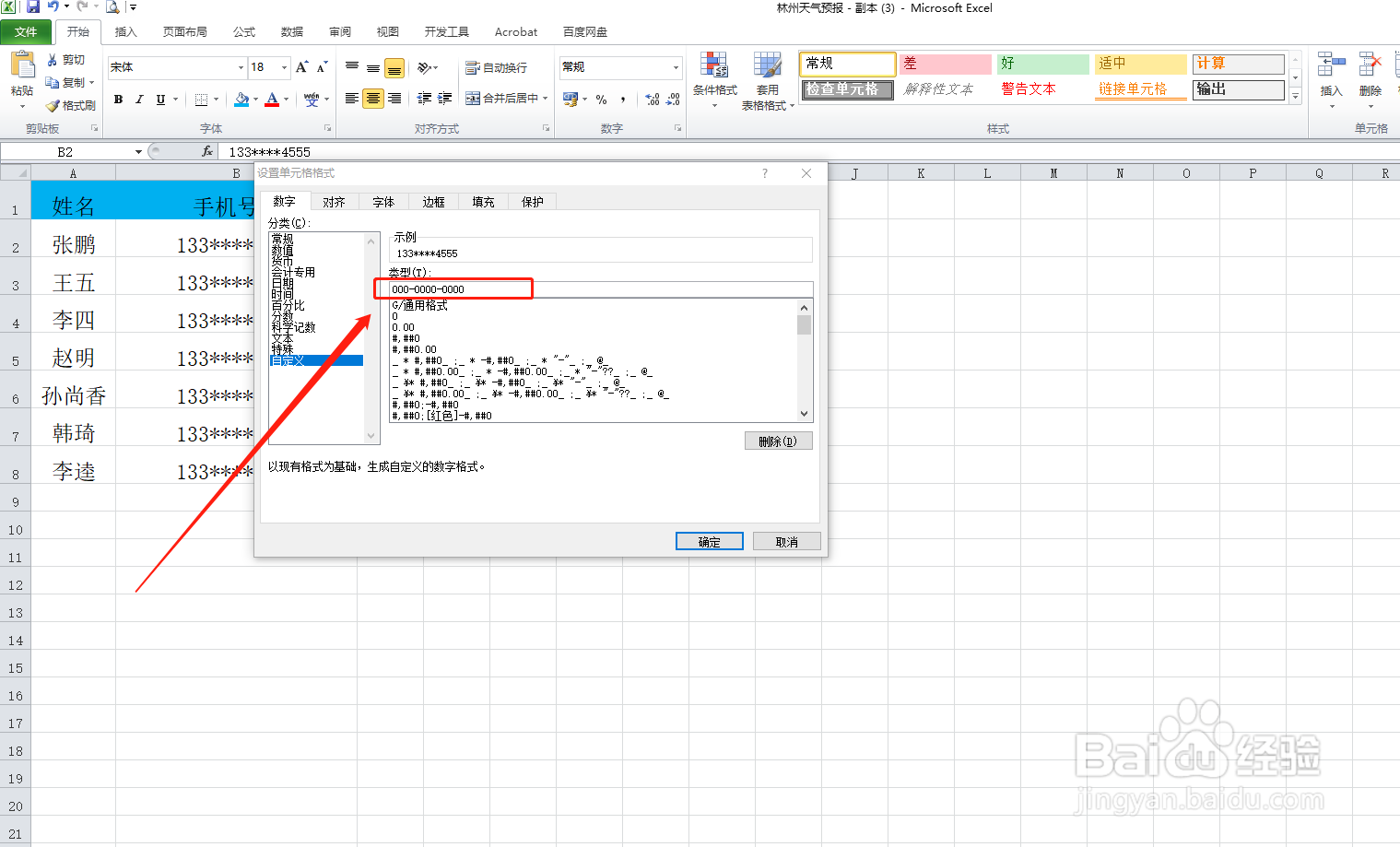Click the decrease decimal icon
This screenshot has height=847, width=1400.
coord(674,100)
